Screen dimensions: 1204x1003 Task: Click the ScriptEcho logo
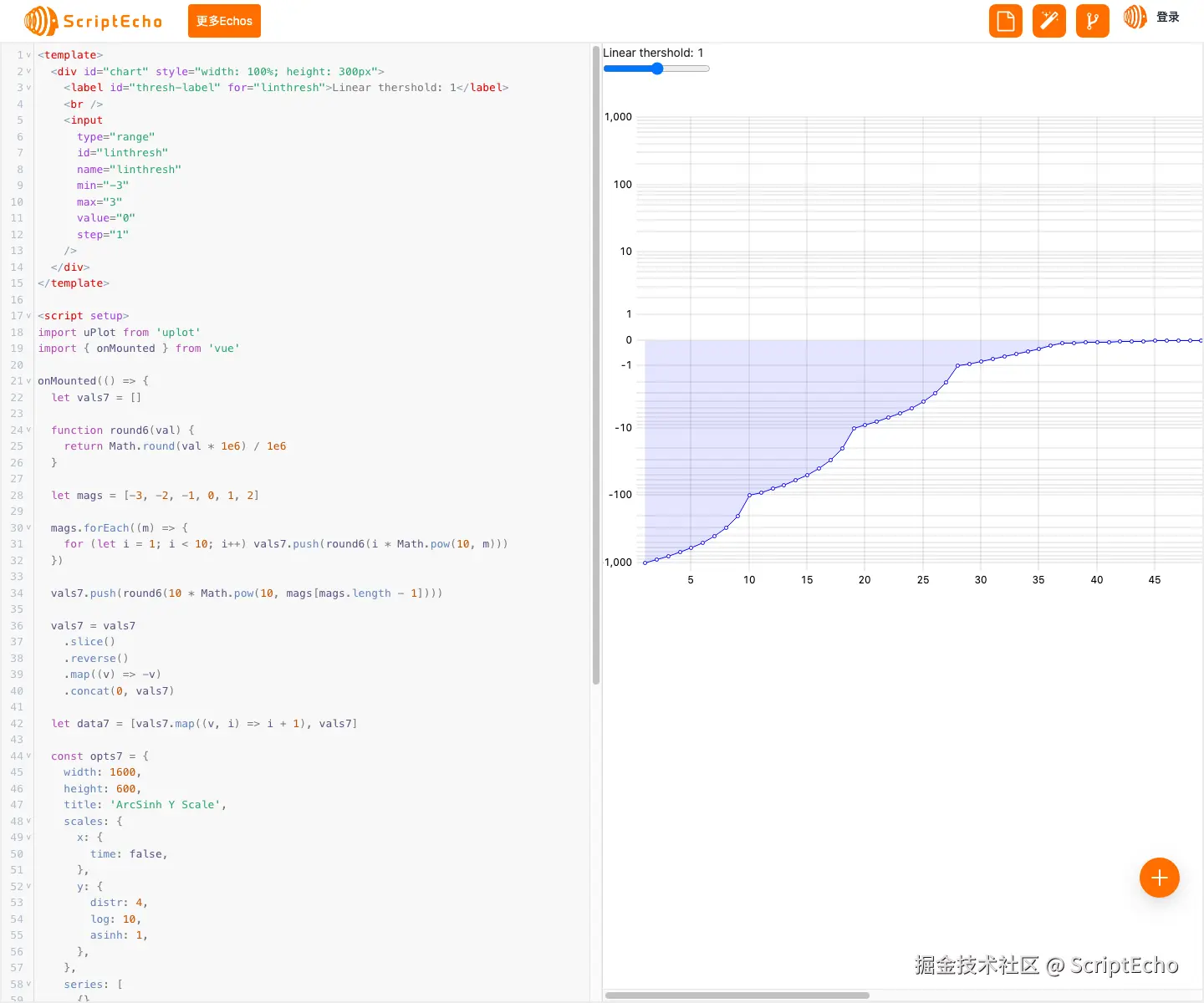pos(93,21)
